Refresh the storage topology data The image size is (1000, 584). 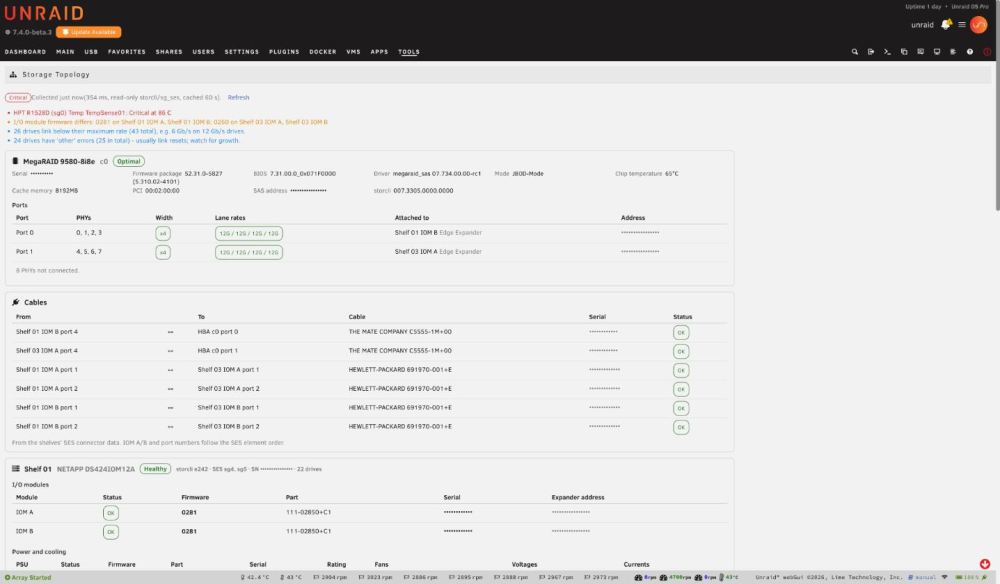click(239, 98)
